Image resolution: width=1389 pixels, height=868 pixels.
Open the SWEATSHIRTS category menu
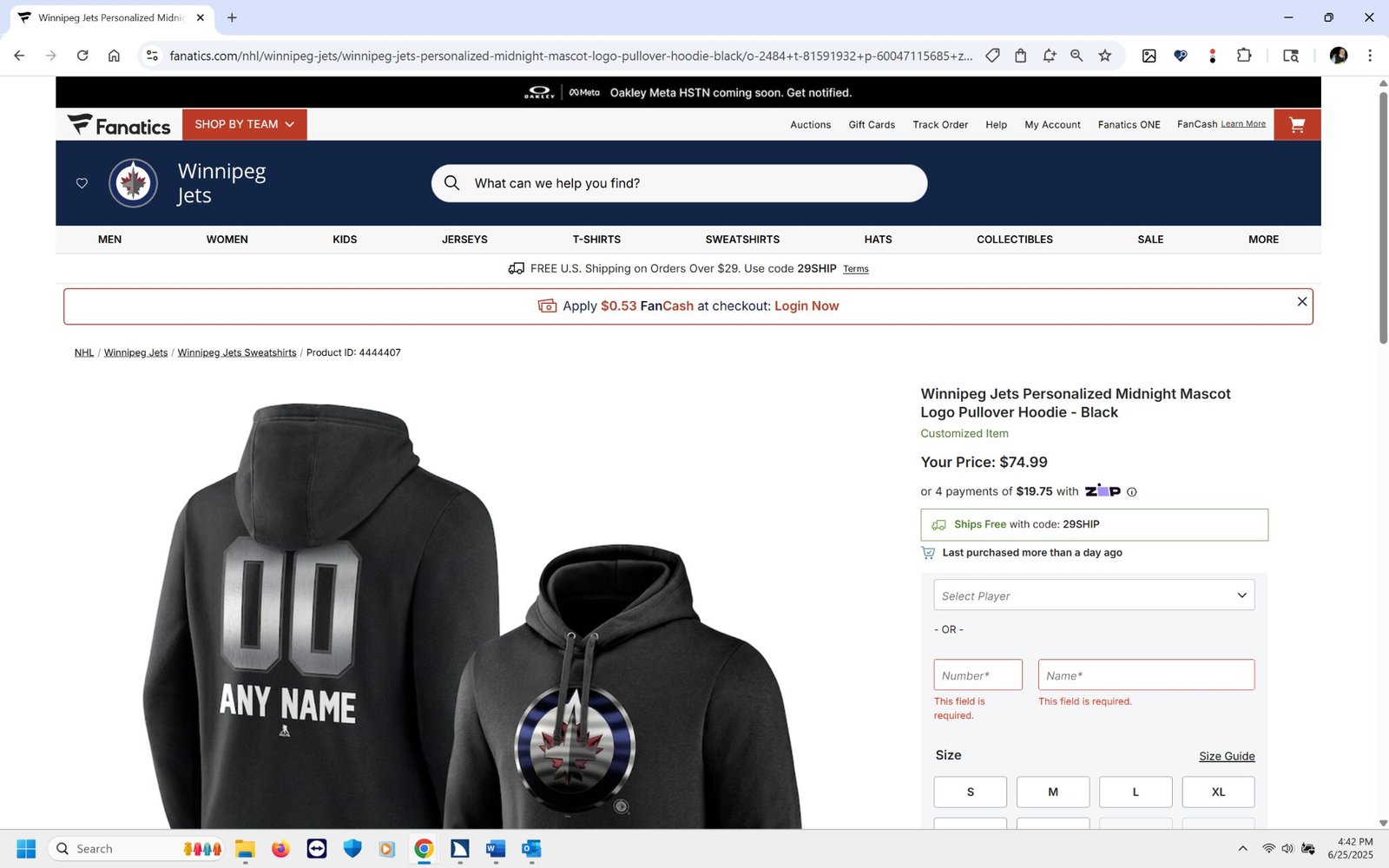[x=742, y=240]
